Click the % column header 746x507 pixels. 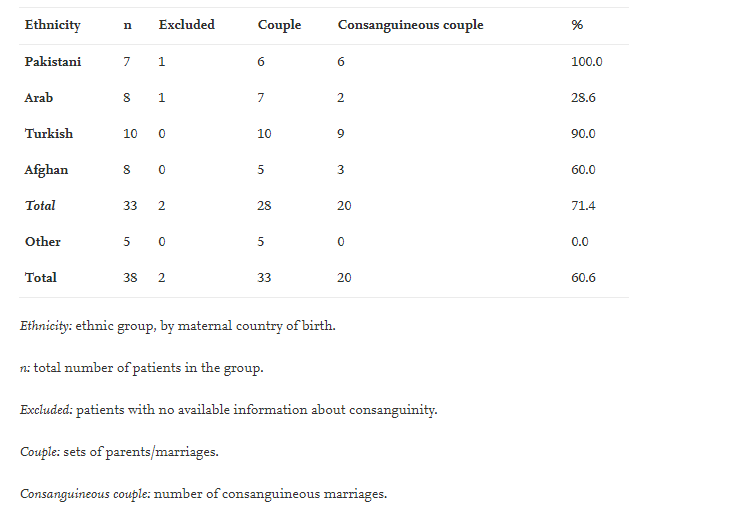point(577,25)
